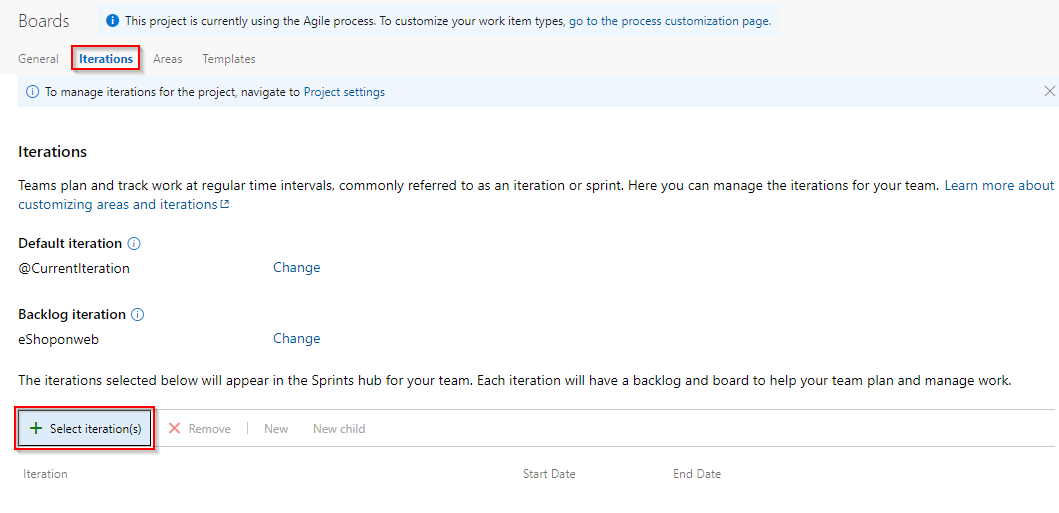The width and height of the screenshot is (1059, 513).
Task: Switch to the Iterations tab
Action: pos(106,59)
